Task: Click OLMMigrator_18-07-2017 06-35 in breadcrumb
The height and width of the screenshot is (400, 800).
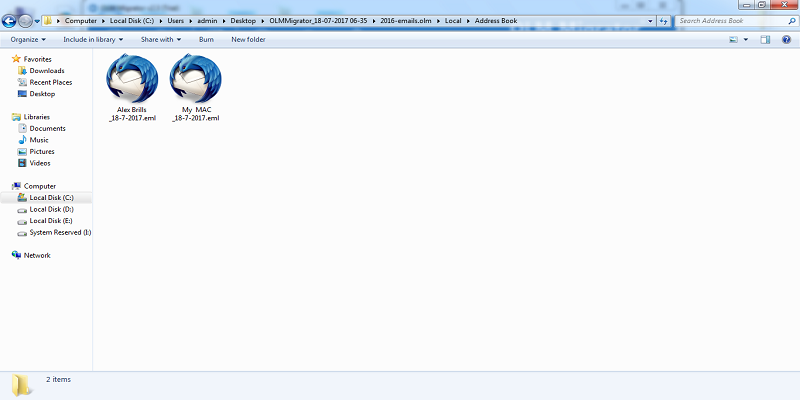Action: click(318, 21)
